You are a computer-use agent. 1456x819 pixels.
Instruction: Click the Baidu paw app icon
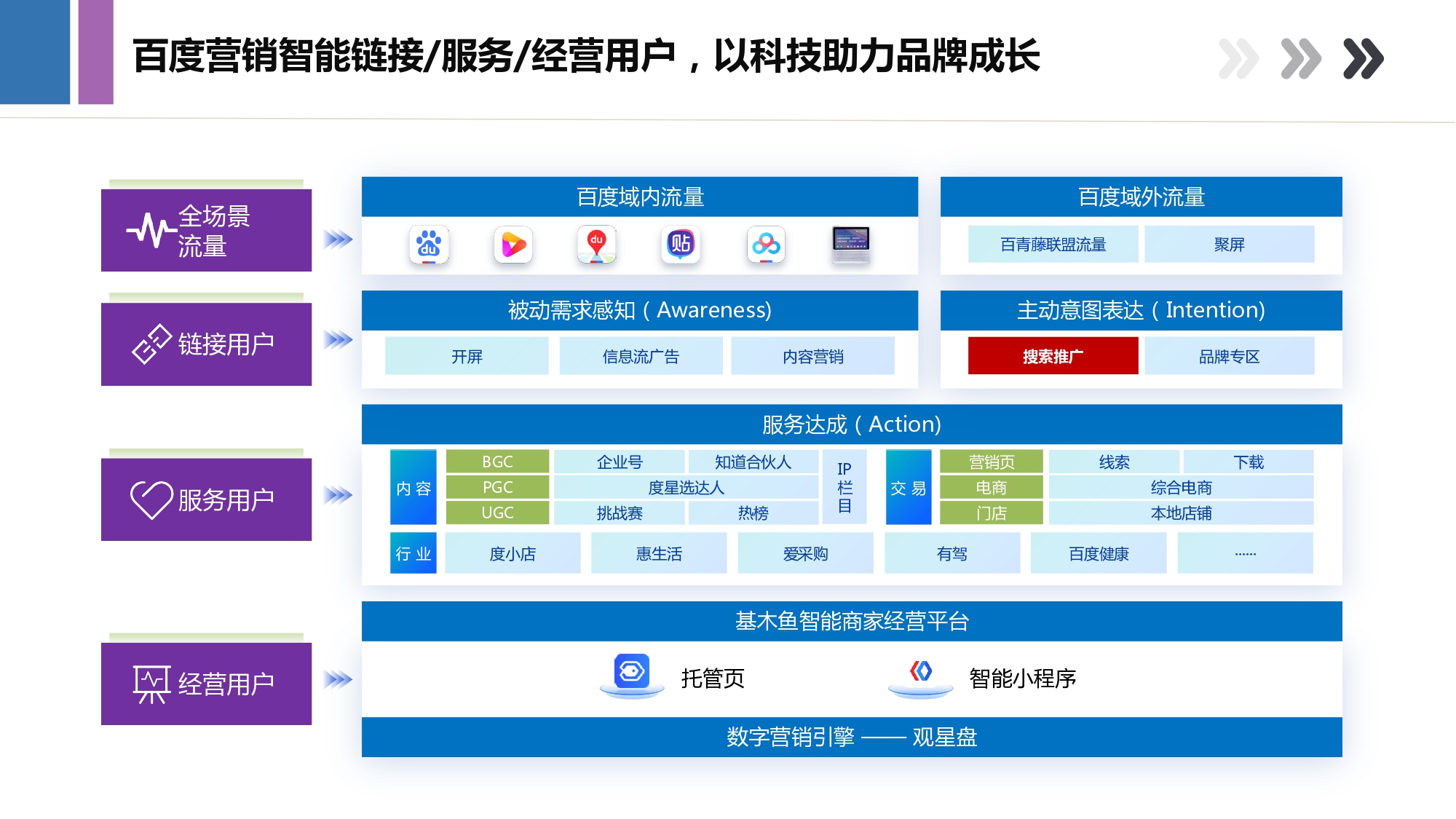click(x=429, y=245)
